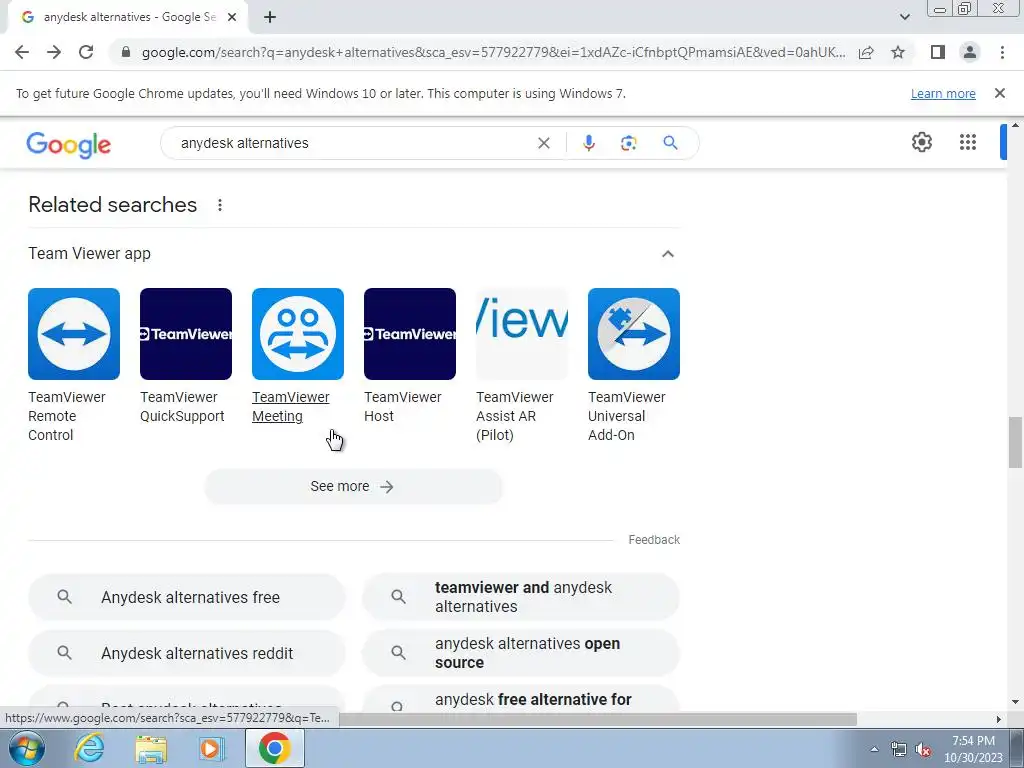
Task: Bookmark this page with star icon
Action: pos(898,52)
